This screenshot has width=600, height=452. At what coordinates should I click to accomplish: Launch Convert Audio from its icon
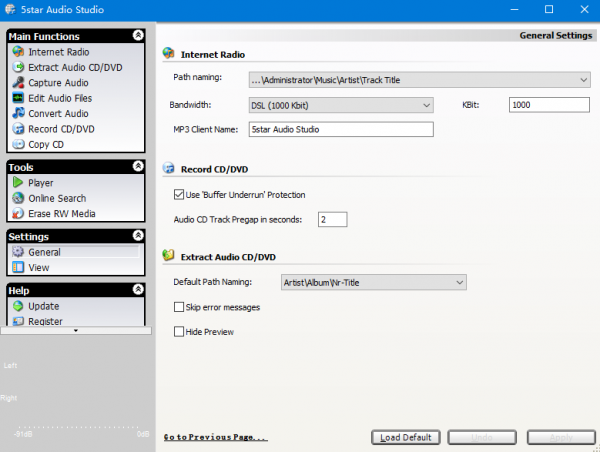coord(18,114)
